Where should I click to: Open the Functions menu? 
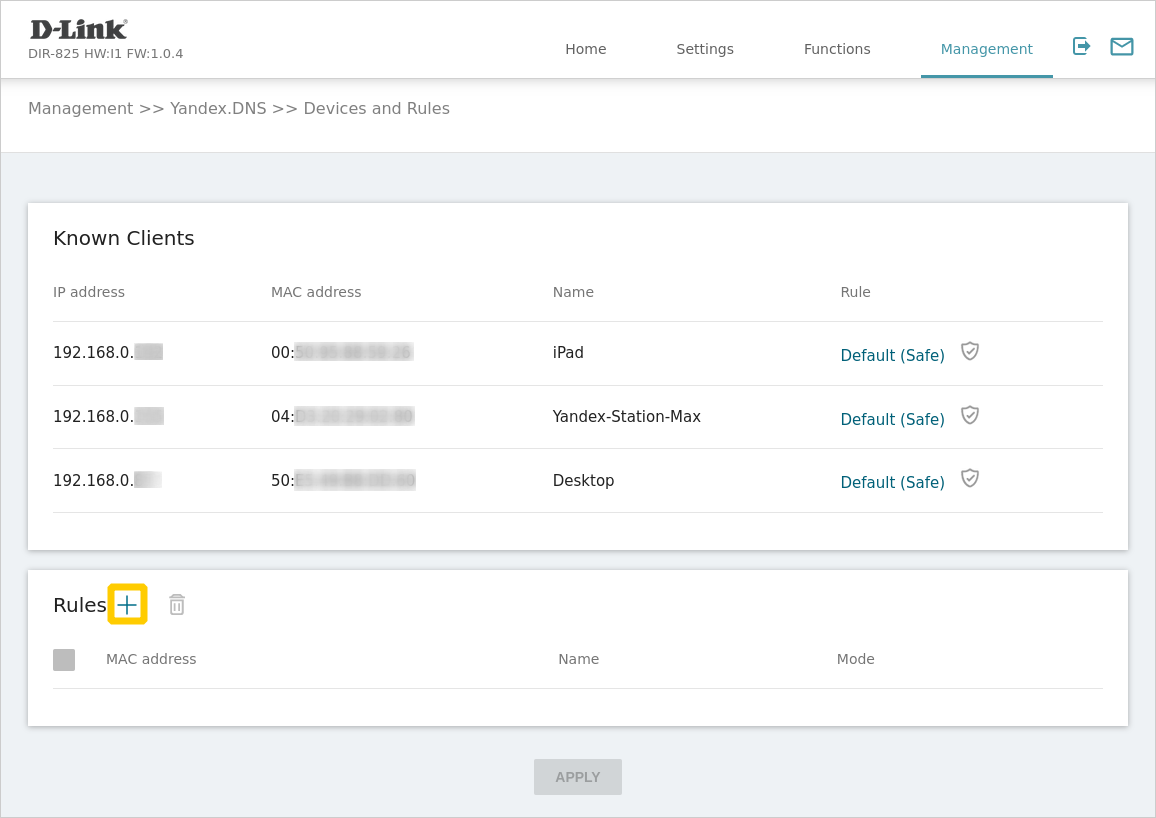[x=837, y=49]
